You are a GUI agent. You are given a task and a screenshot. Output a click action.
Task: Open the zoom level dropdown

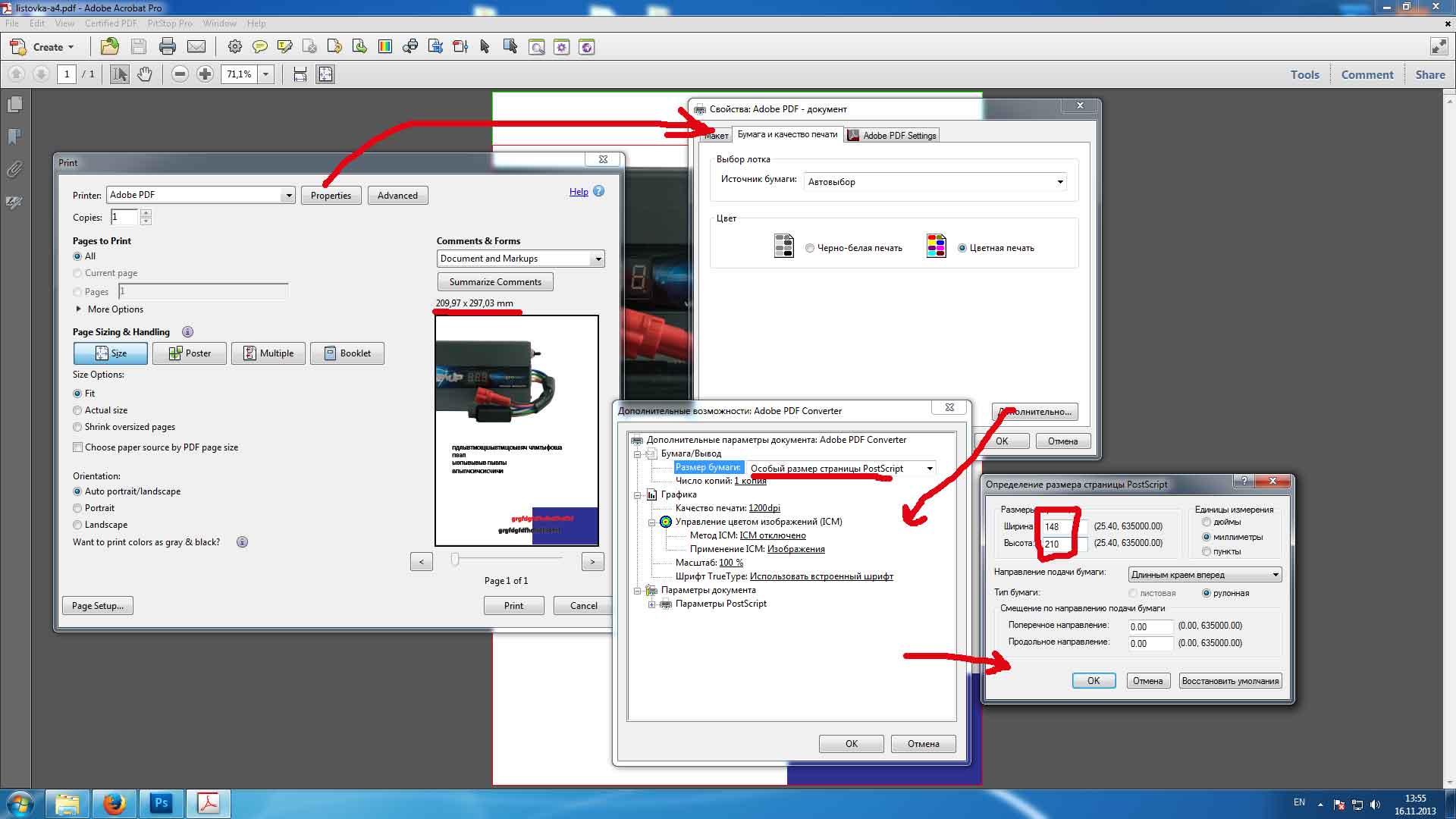265,74
